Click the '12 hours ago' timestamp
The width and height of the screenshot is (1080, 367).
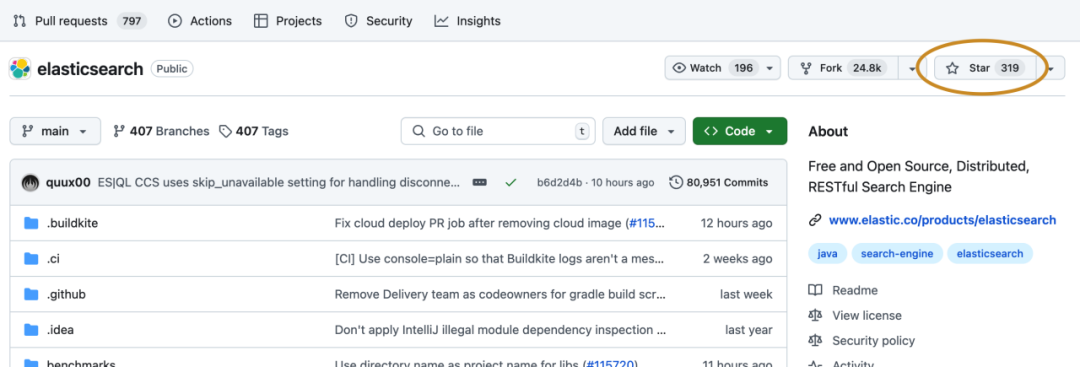click(x=736, y=223)
